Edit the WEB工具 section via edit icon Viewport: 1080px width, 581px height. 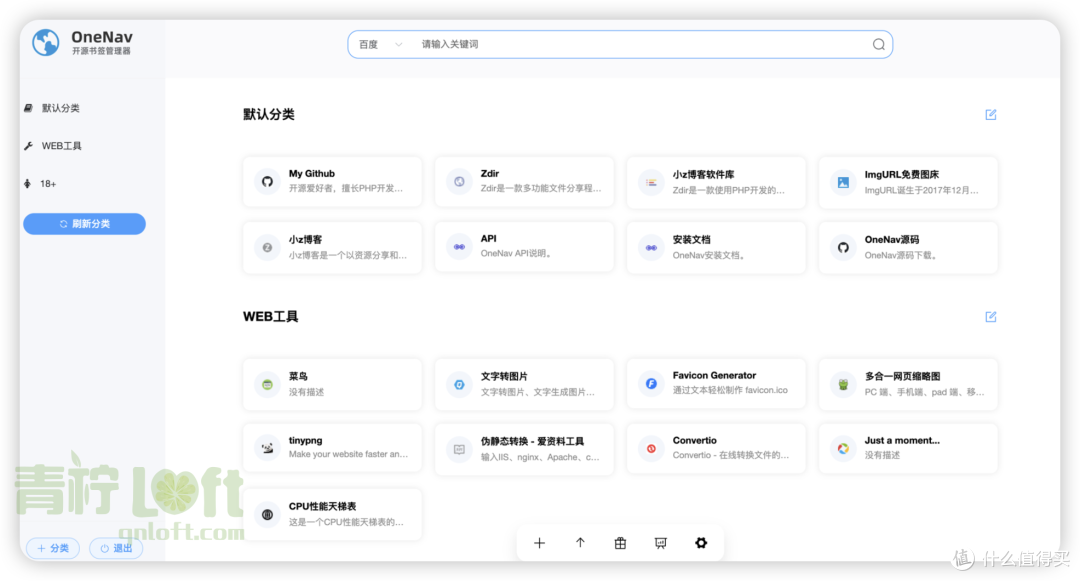click(x=990, y=317)
